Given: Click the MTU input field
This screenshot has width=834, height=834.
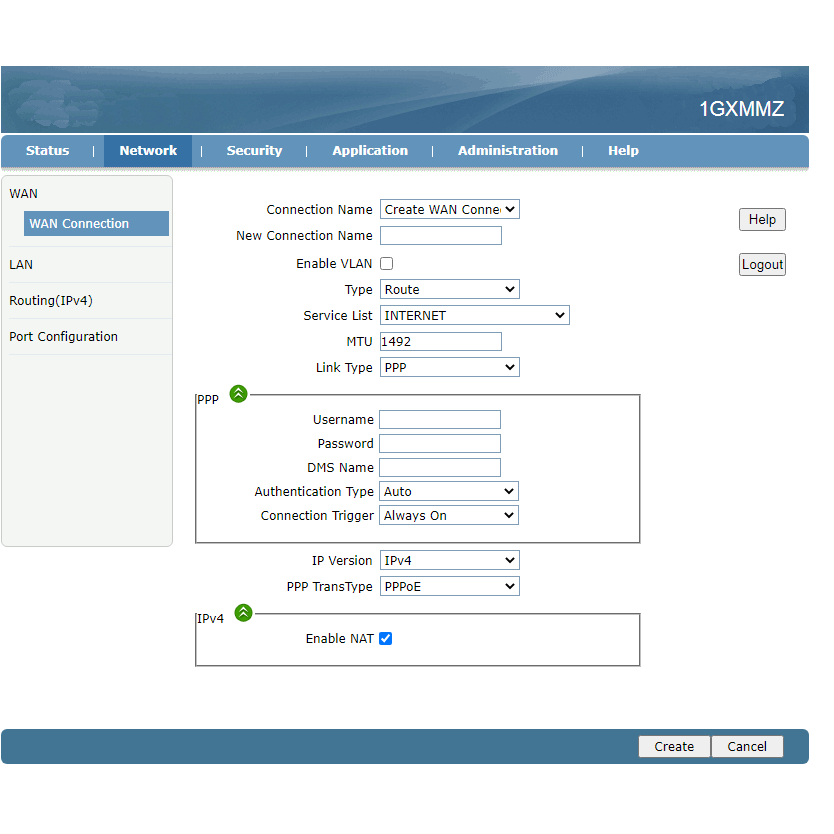Looking at the screenshot, I should pyautogui.click(x=441, y=342).
